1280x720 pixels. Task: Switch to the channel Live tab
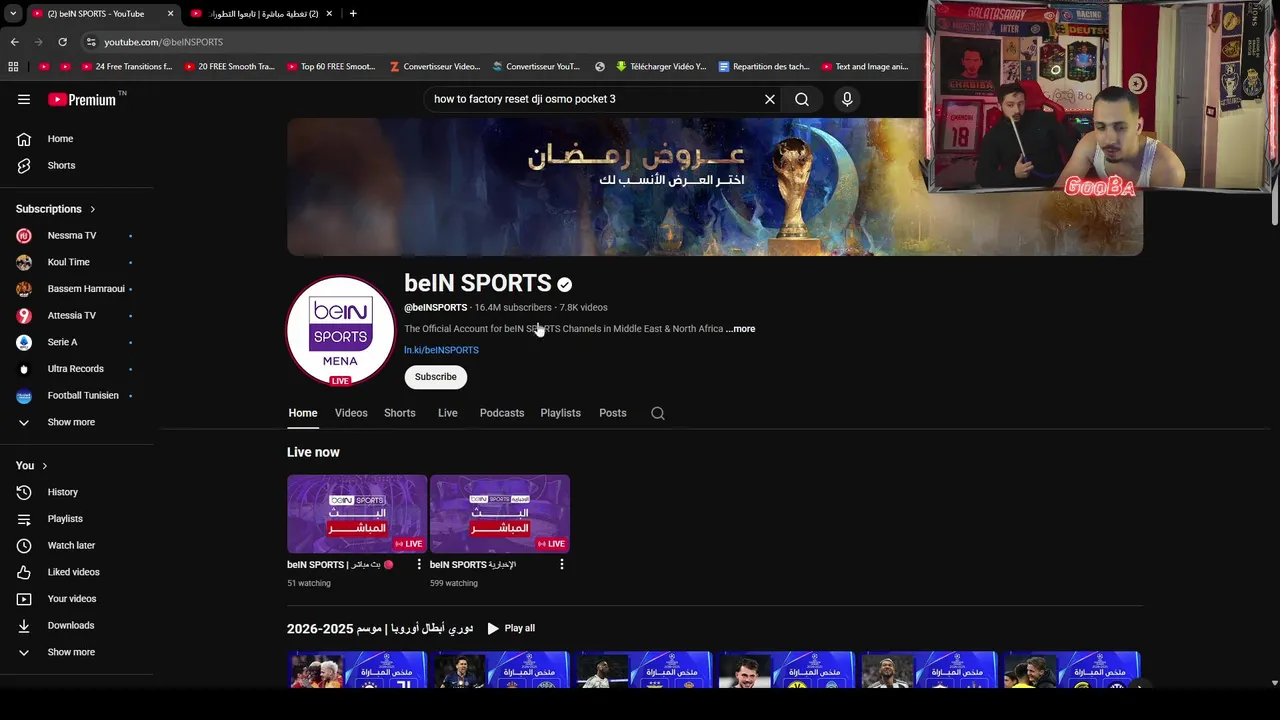click(448, 413)
